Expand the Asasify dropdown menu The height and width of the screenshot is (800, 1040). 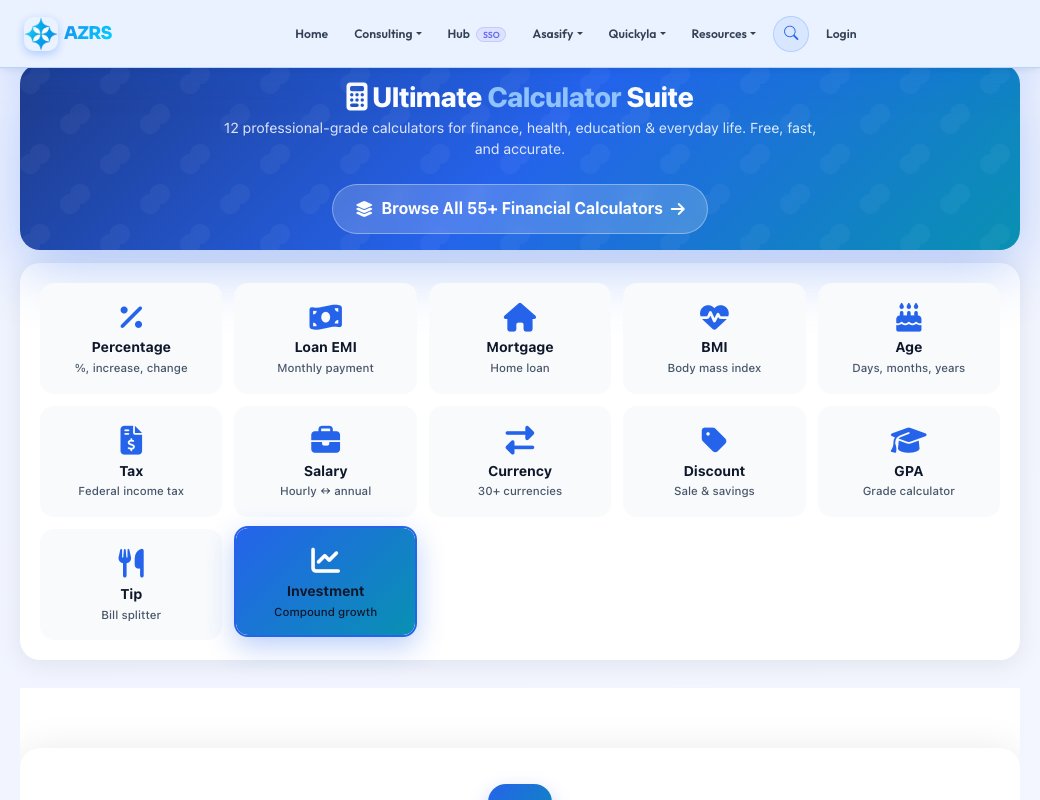[557, 34]
